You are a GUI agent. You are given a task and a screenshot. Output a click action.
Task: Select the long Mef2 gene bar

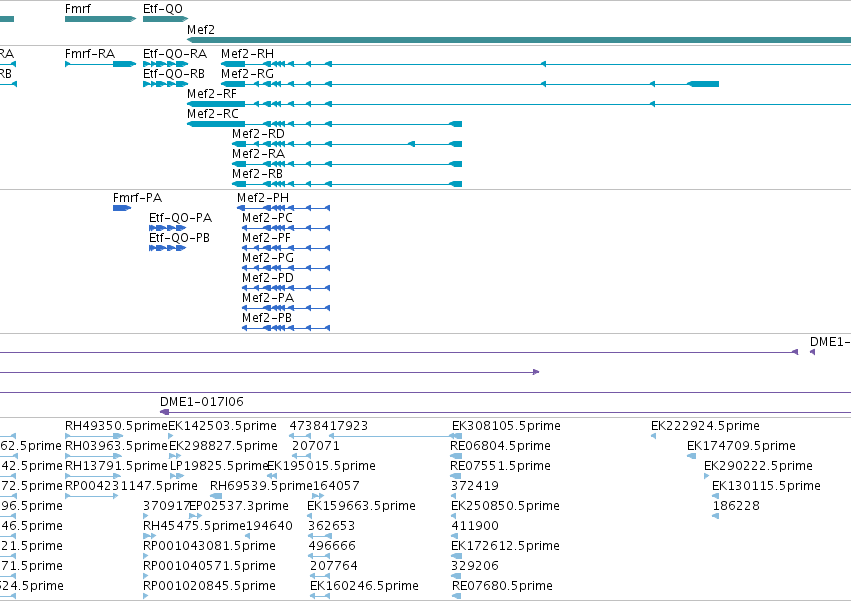point(519,40)
